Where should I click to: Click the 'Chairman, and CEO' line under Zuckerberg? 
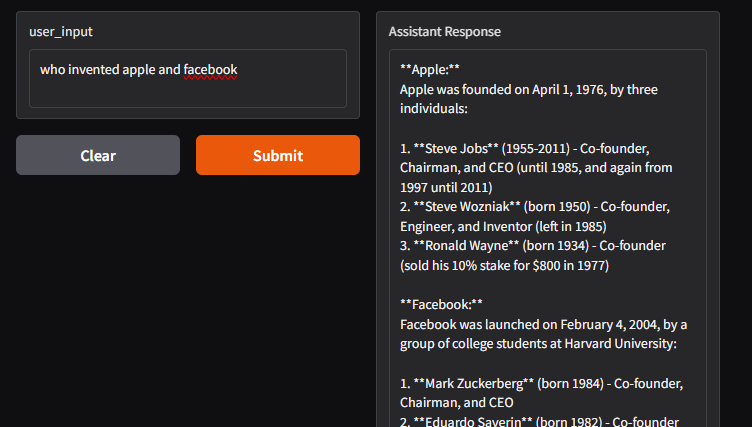tap(457, 403)
